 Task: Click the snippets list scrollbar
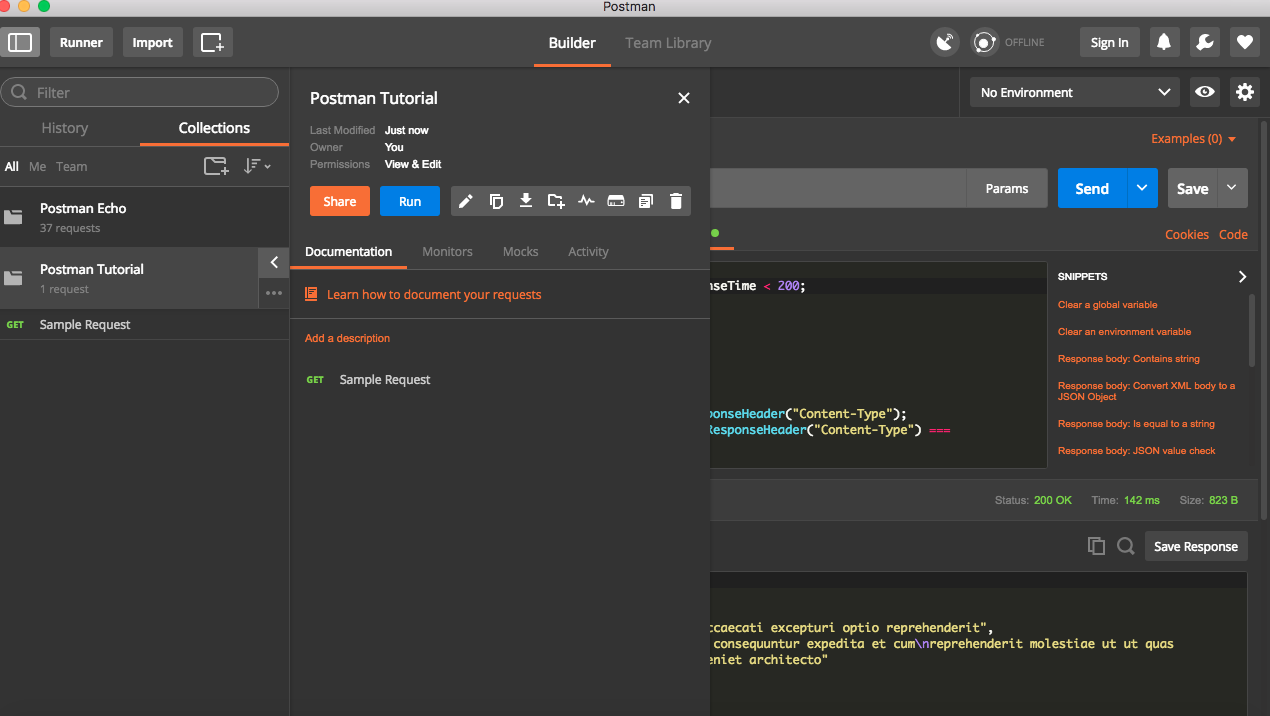click(x=1251, y=330)
